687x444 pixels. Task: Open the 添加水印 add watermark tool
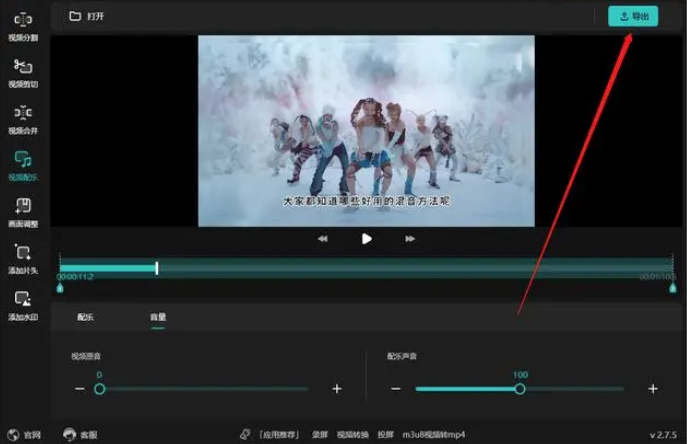tap(23, 306)
